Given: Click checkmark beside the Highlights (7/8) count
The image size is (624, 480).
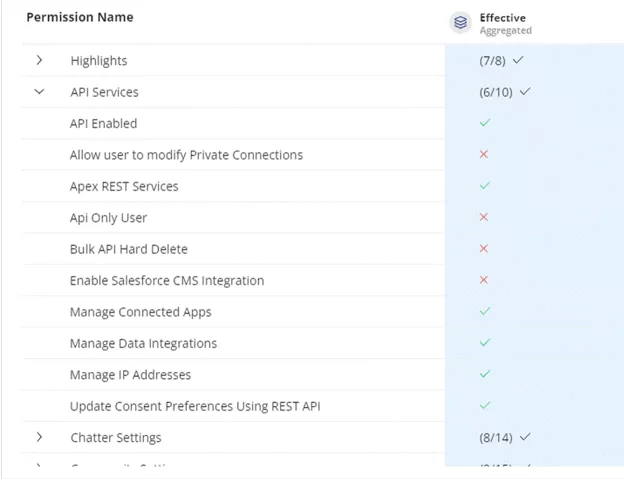Looking at the screenshot, I should point(518,60).
